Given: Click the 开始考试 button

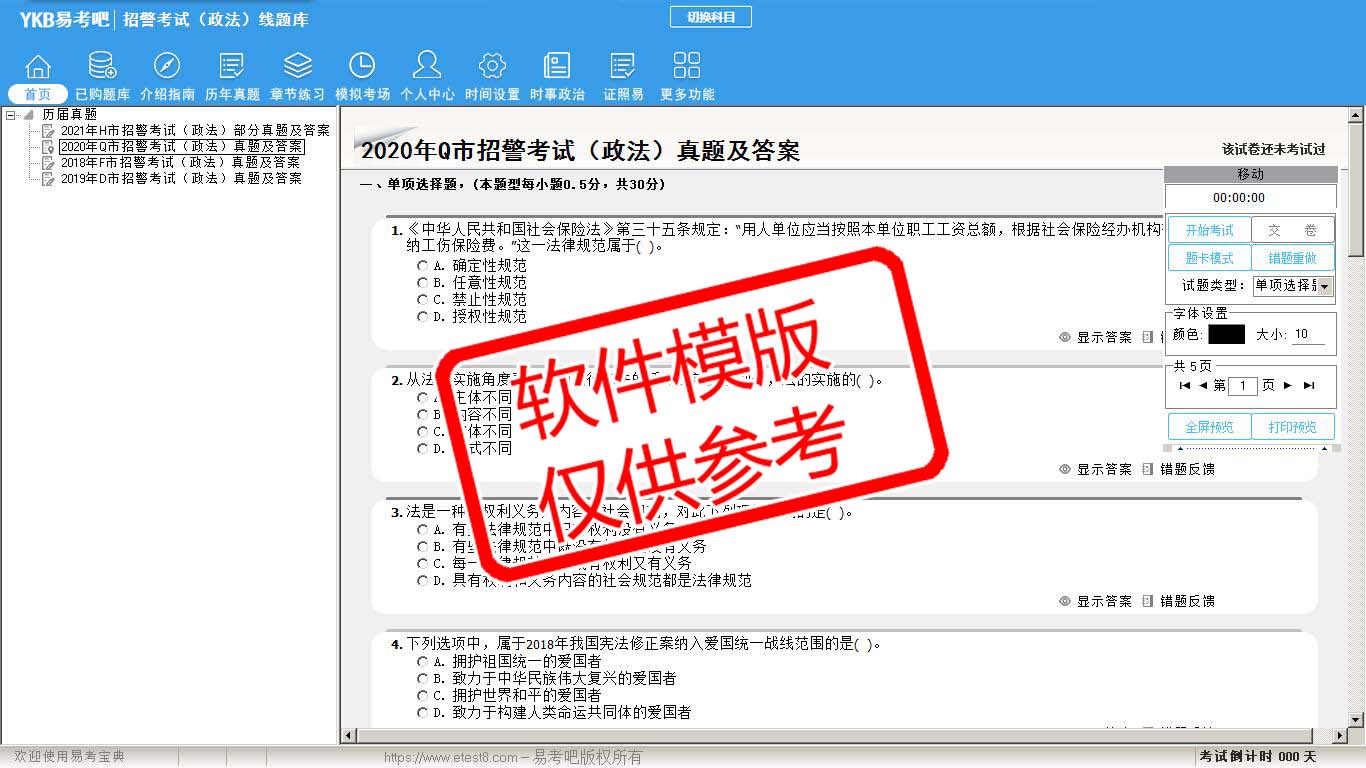Looking at the screenshot, I should coord(1209,231).
